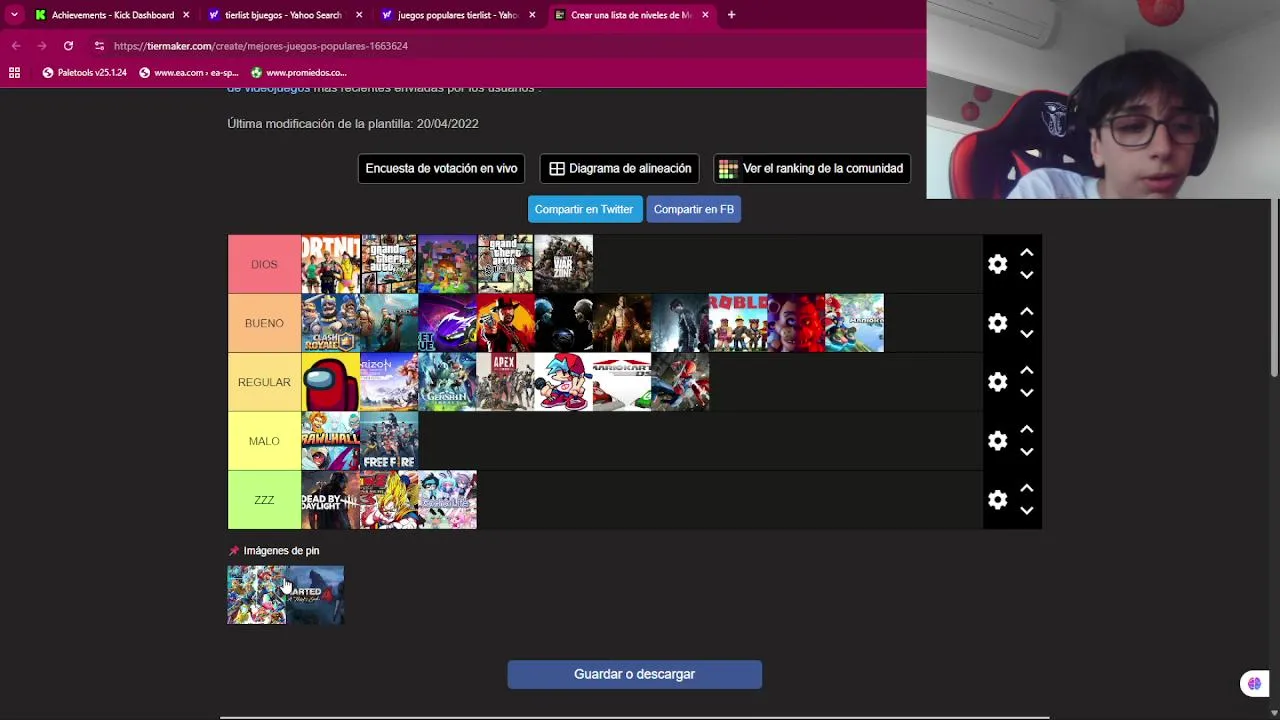Select MALO tier color label

(264, 441)
